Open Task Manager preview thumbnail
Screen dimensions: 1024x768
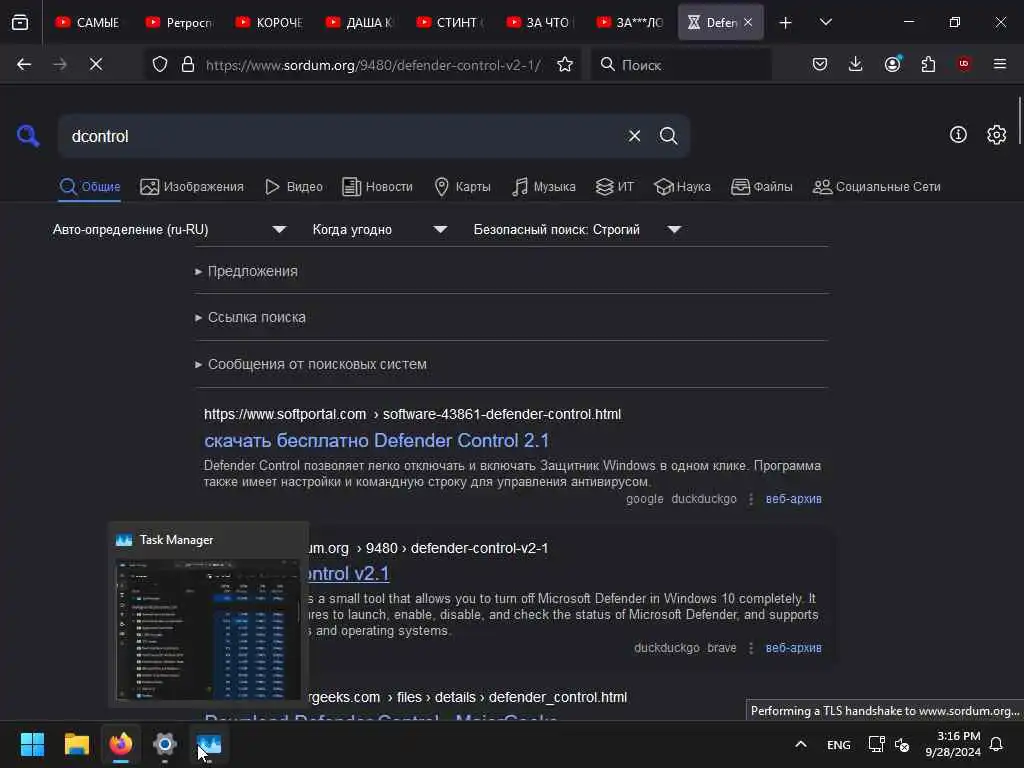tap(208, 630)
